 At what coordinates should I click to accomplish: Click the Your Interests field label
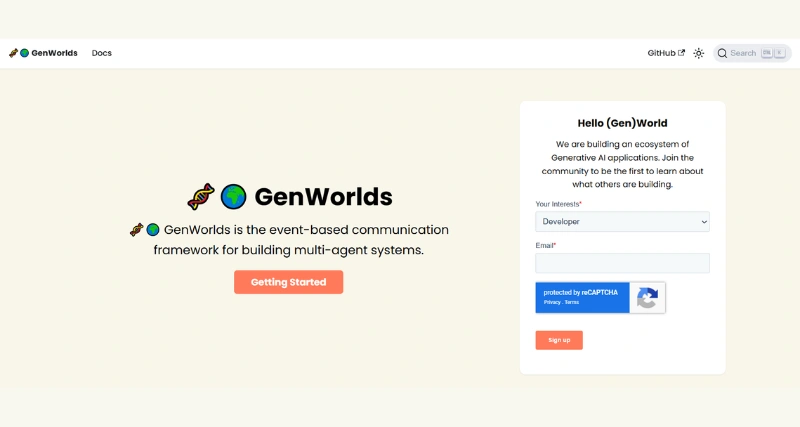[558, 204]
